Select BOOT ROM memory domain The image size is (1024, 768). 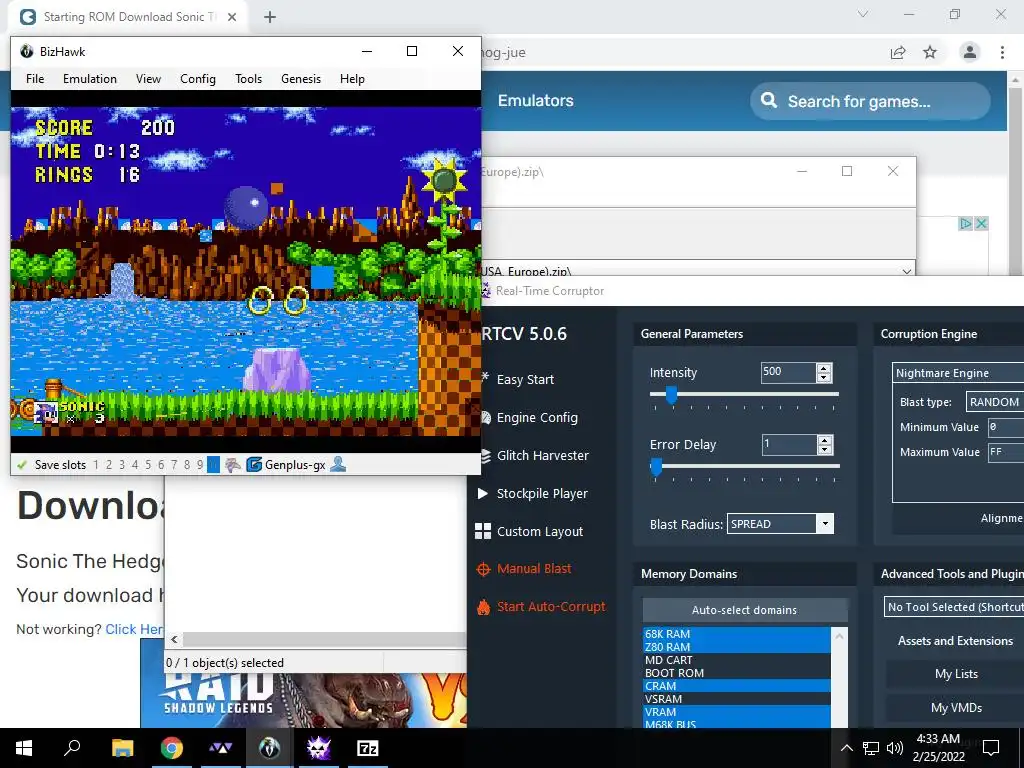[737, 673]
